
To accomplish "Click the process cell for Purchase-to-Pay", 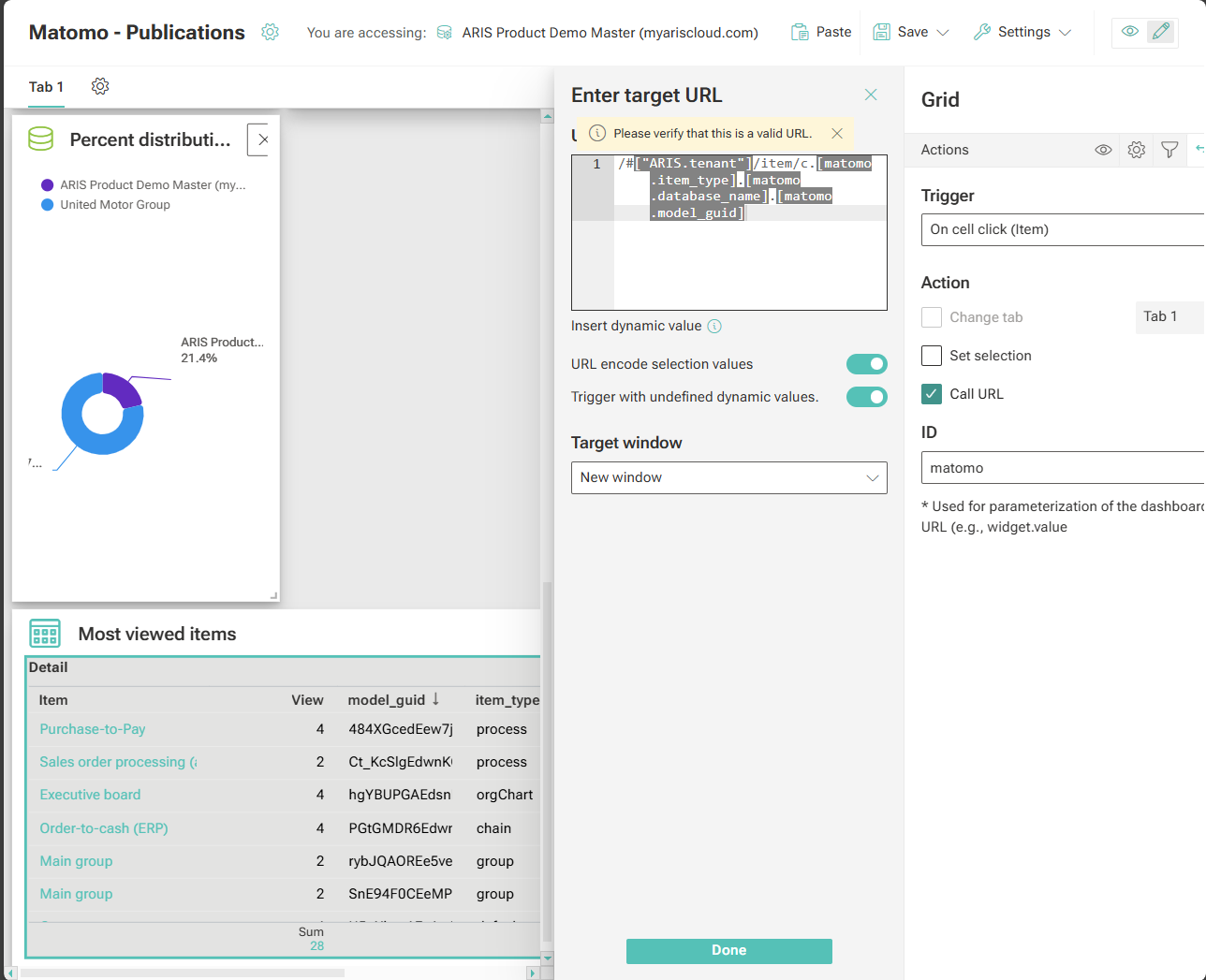I will click(x=502, y=729).
